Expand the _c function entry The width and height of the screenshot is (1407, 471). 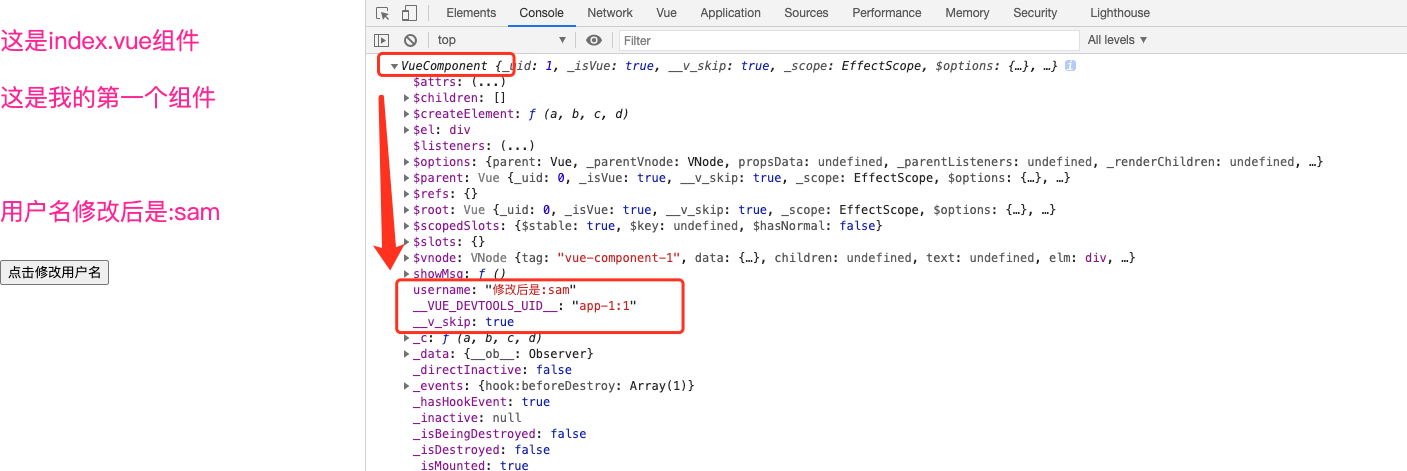(406, 338)
